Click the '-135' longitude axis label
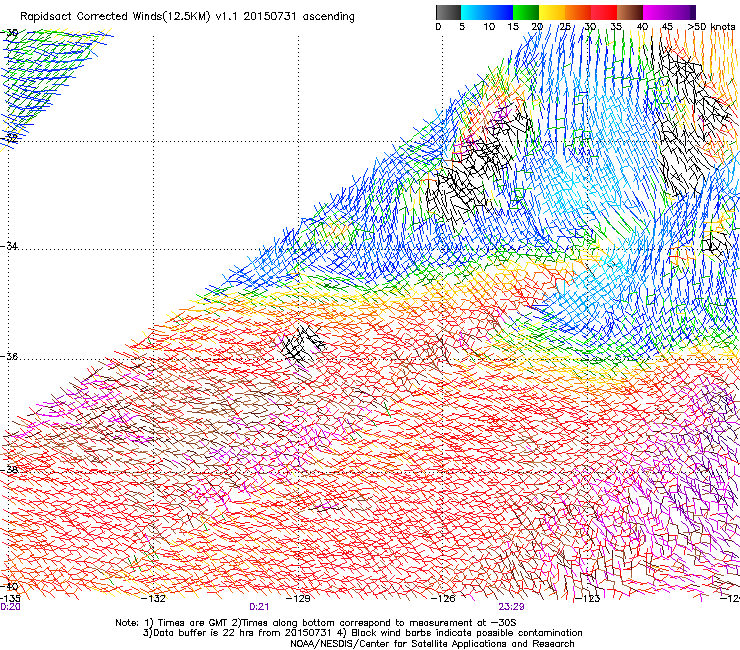740x650 pixels. 10,599
